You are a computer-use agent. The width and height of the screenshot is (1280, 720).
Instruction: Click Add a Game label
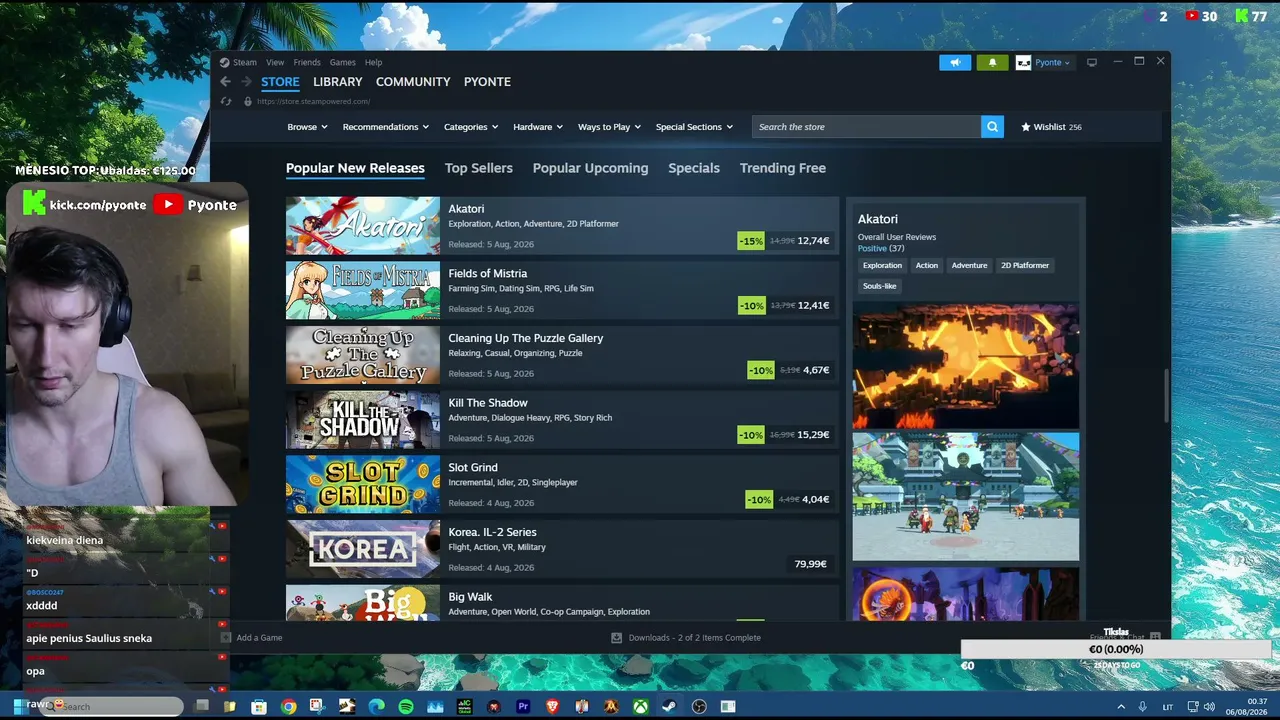[259, 638]
